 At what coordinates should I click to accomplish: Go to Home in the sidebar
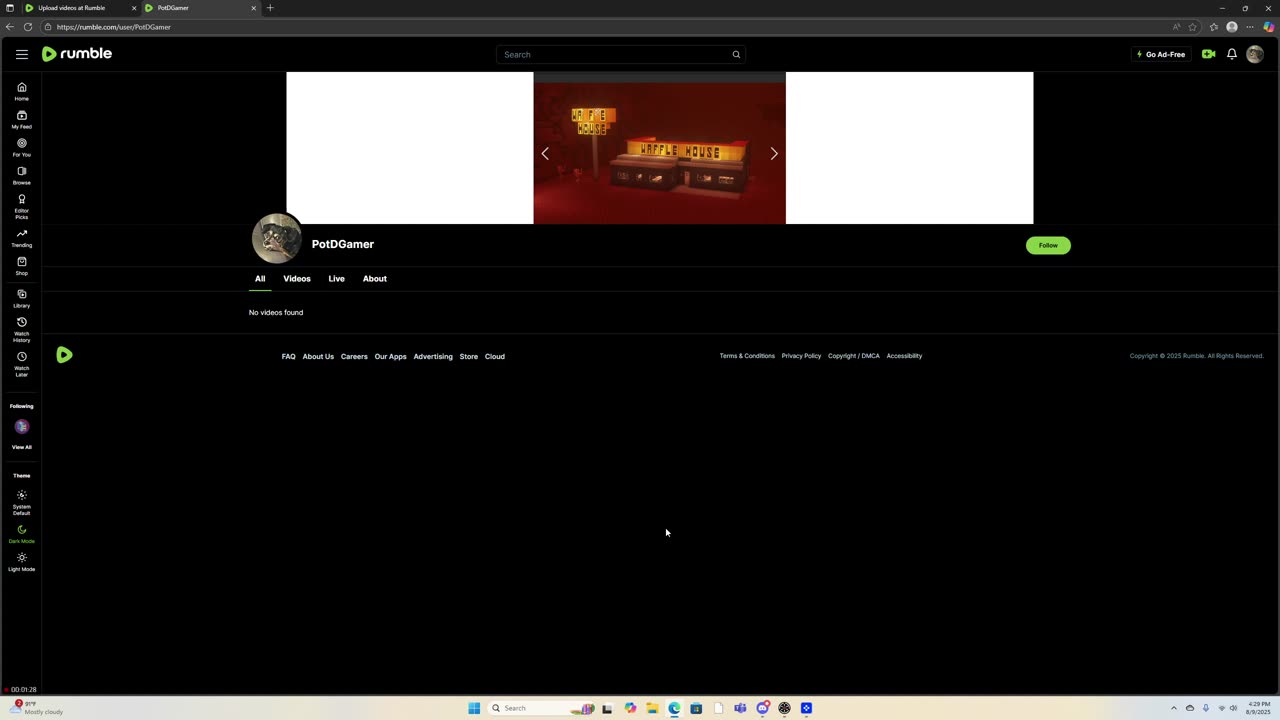pyautogui.click(x=21, y=92)
